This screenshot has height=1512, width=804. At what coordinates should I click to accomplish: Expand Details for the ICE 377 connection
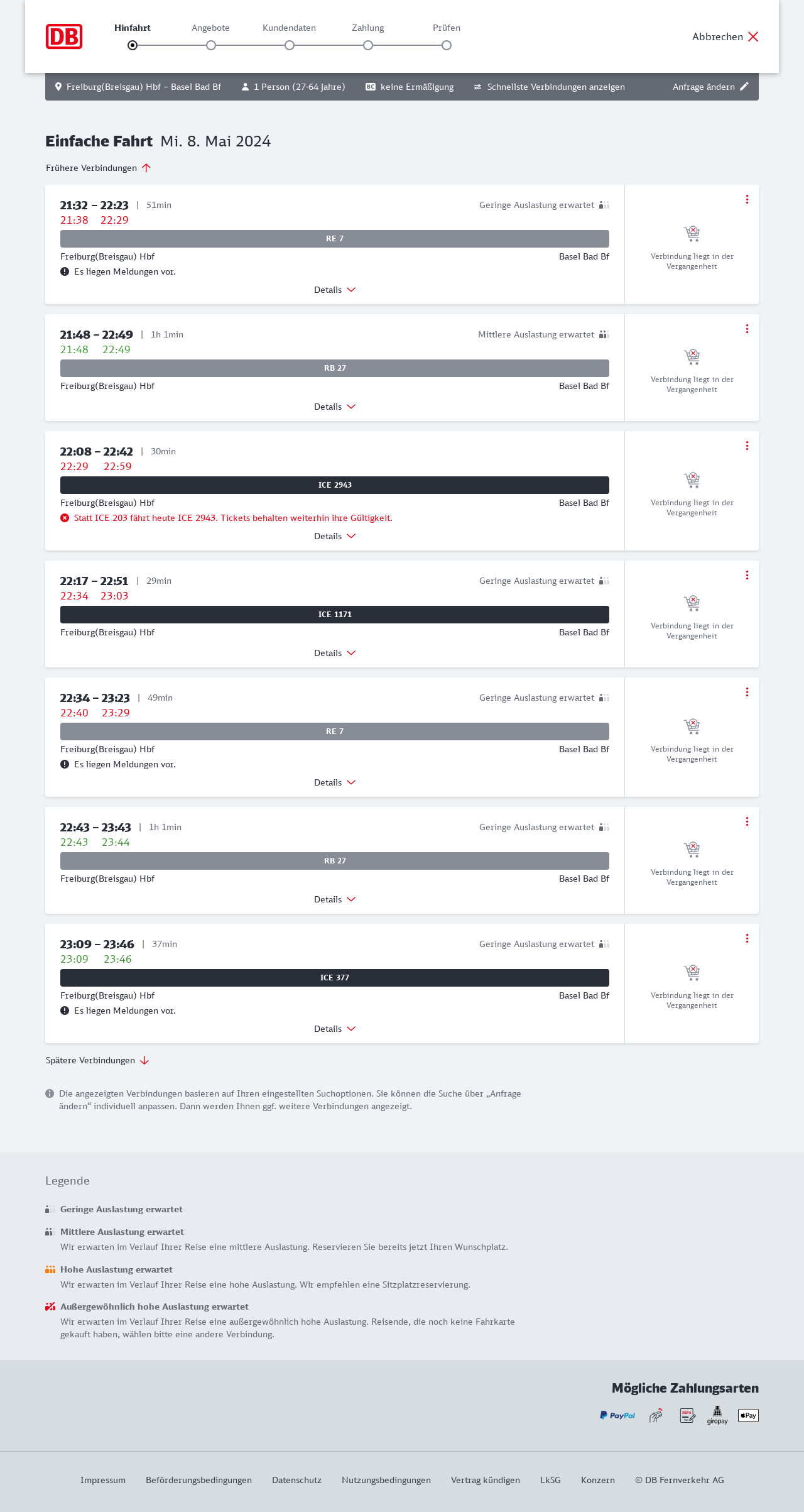click(x=335, y=1029)
